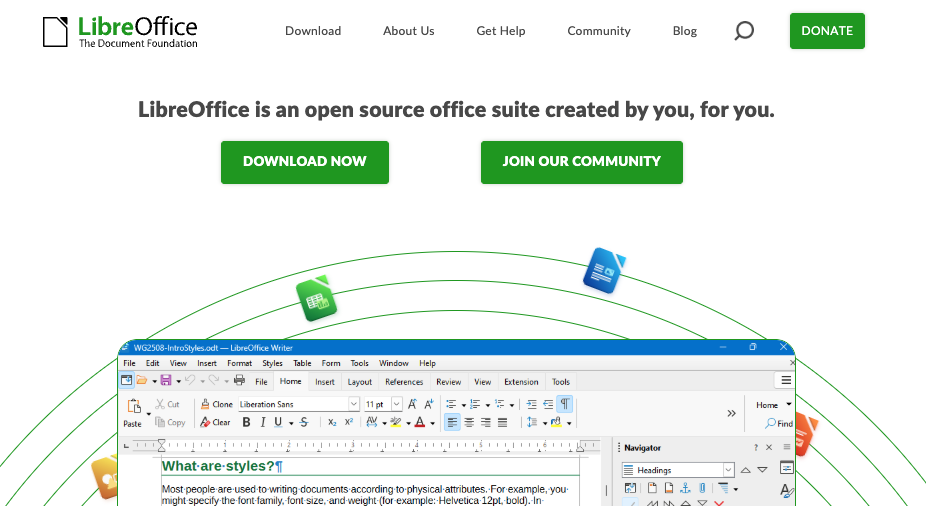Open the Format menu in Writer
This screenshot has height=506, width=926.
coord(239,363)
